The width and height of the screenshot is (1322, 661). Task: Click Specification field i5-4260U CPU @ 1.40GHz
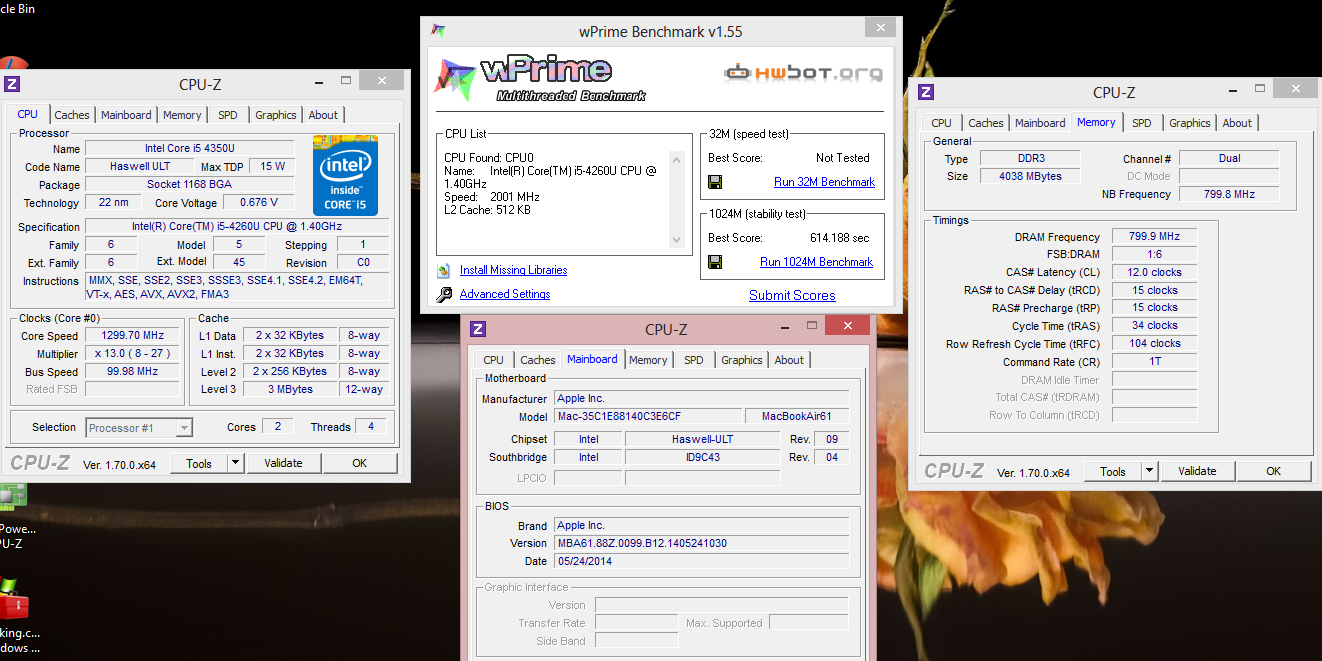[x=237, y=227]
